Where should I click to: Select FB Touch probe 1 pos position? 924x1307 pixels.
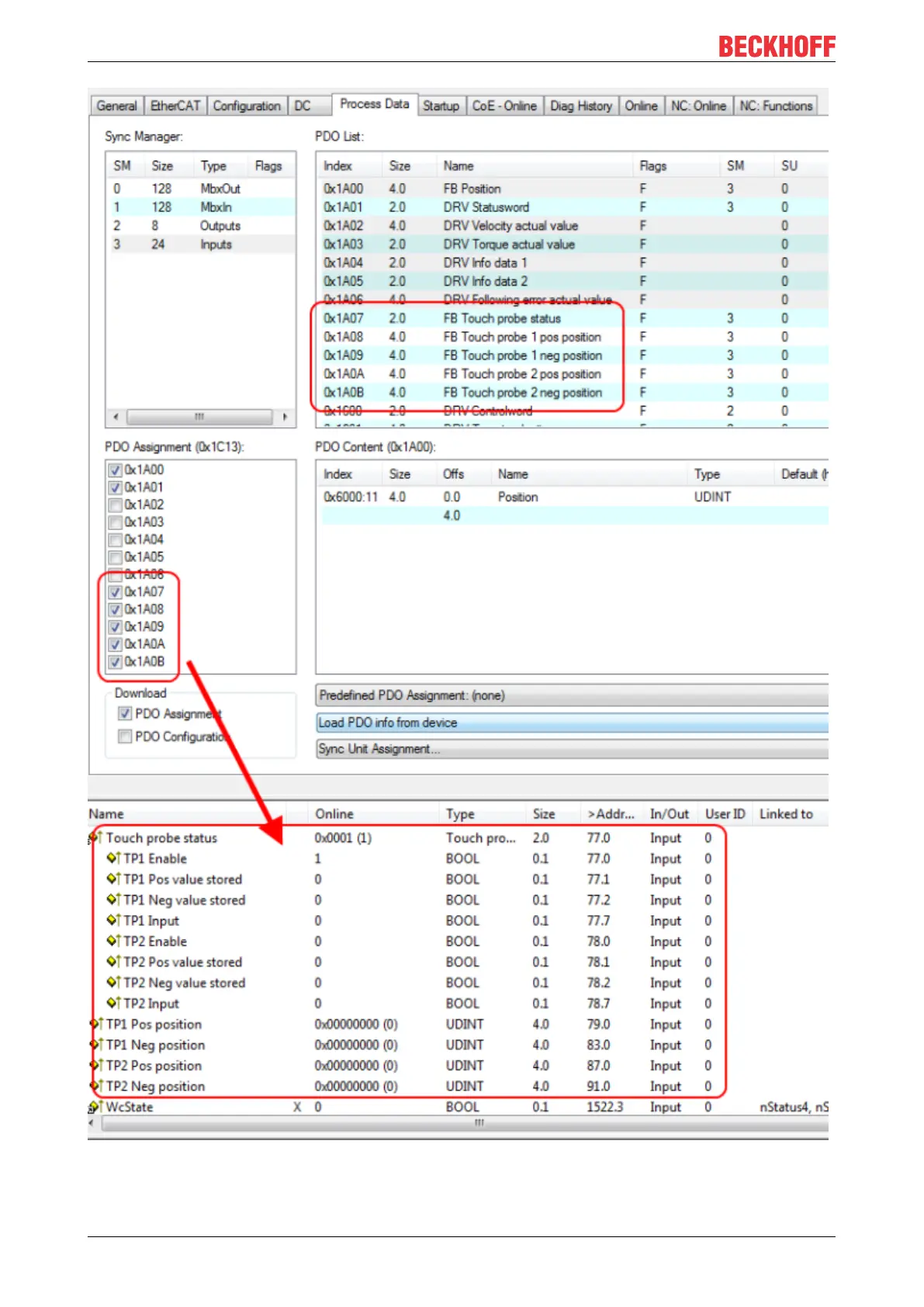pyautogui.click(x=573, y=337)
